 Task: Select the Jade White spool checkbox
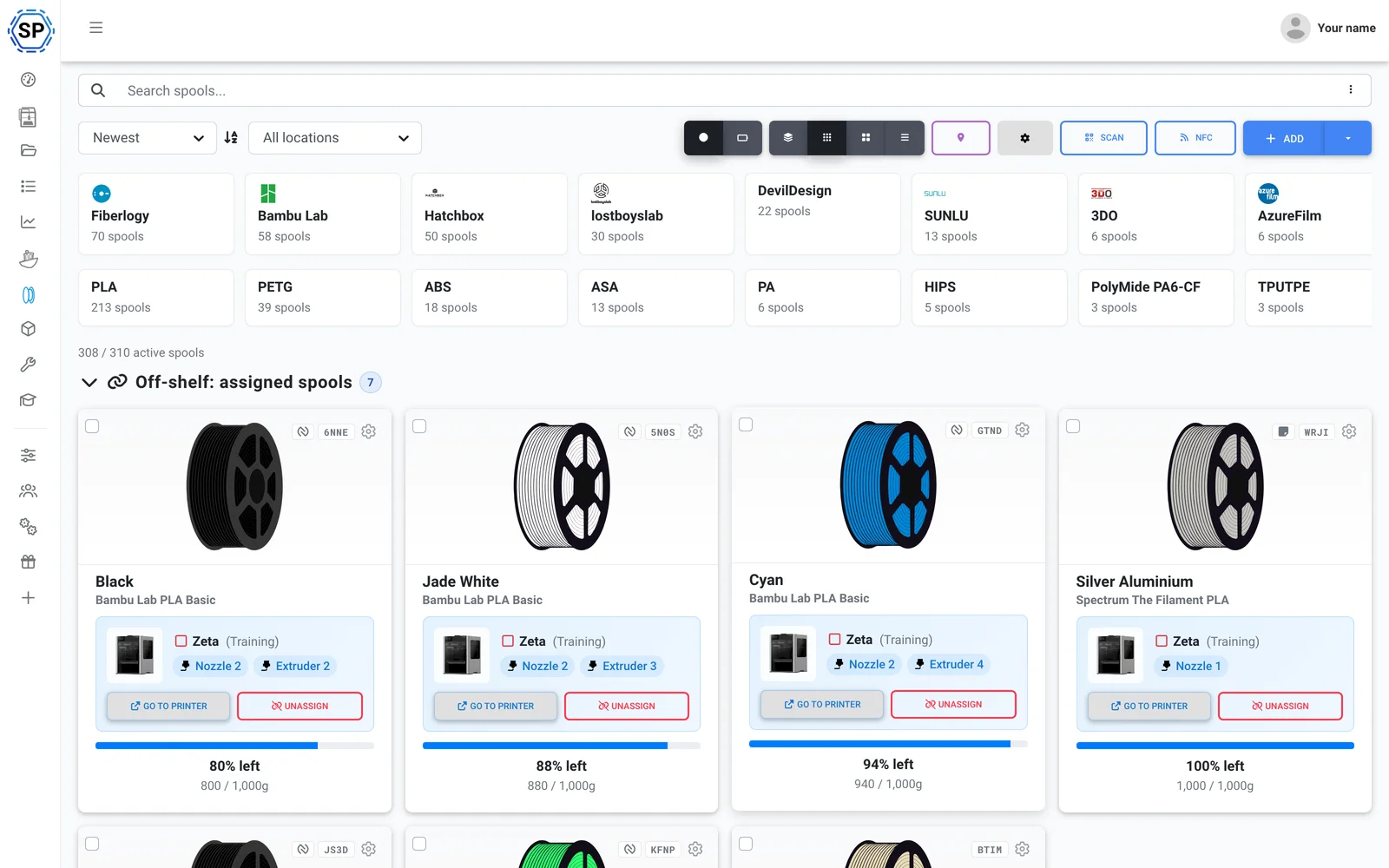click(x=419, y=426)
